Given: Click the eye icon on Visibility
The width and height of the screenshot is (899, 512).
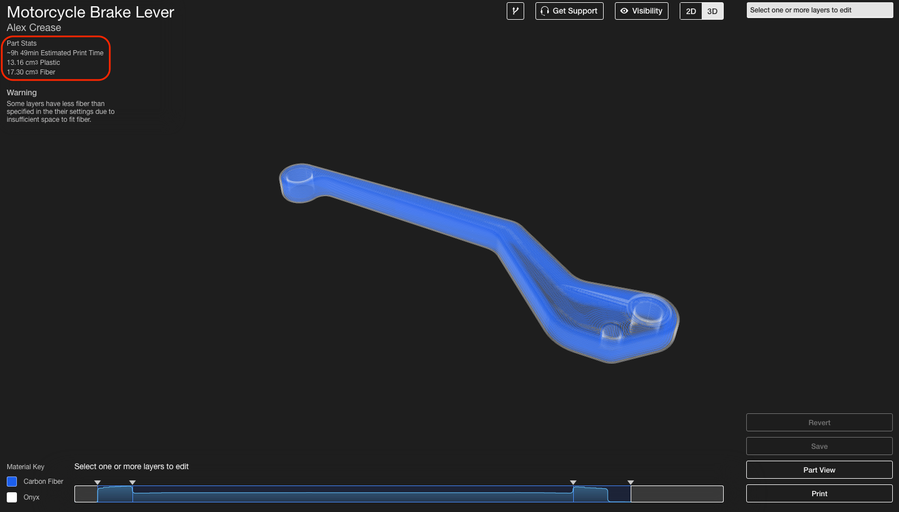Looking at the screenshot, I should point(624,11).
